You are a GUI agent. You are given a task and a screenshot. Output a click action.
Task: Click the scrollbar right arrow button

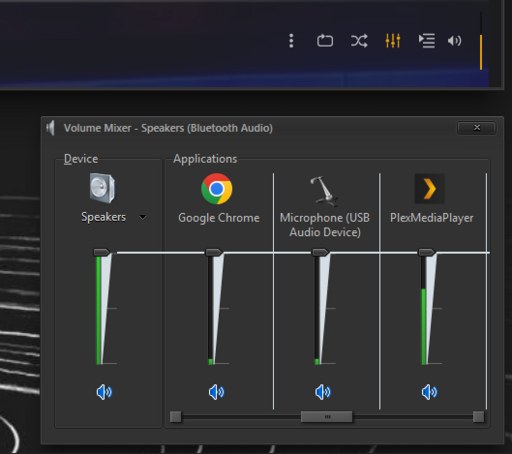pyautogui.click(x=478, y=417)
